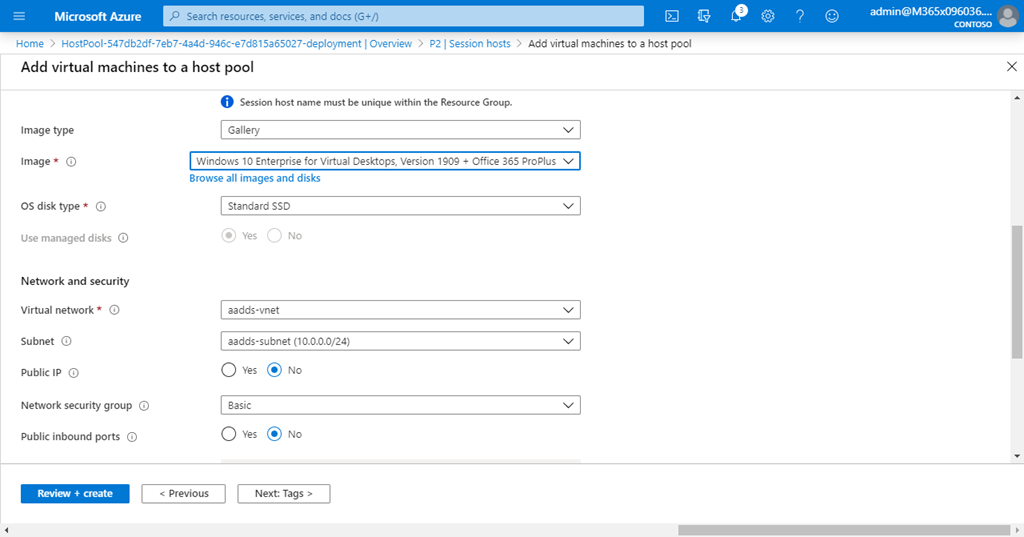Viewport: 1024px width, 537px height.
Task: Open the notifications bell
Action: pyautogui.click(x=736, y=16)
